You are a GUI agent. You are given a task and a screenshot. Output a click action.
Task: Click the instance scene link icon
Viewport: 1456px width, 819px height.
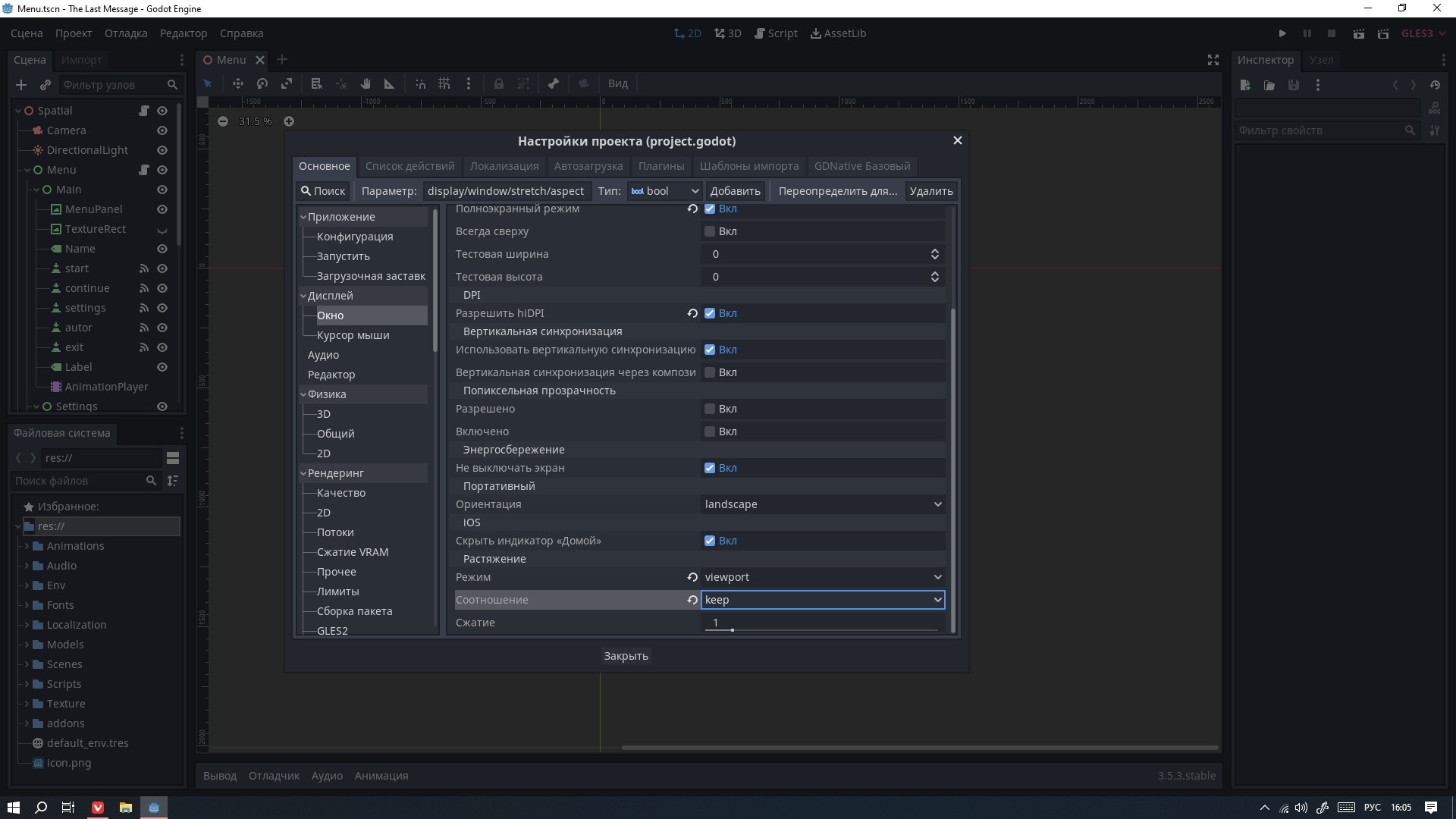pos(45,85)
